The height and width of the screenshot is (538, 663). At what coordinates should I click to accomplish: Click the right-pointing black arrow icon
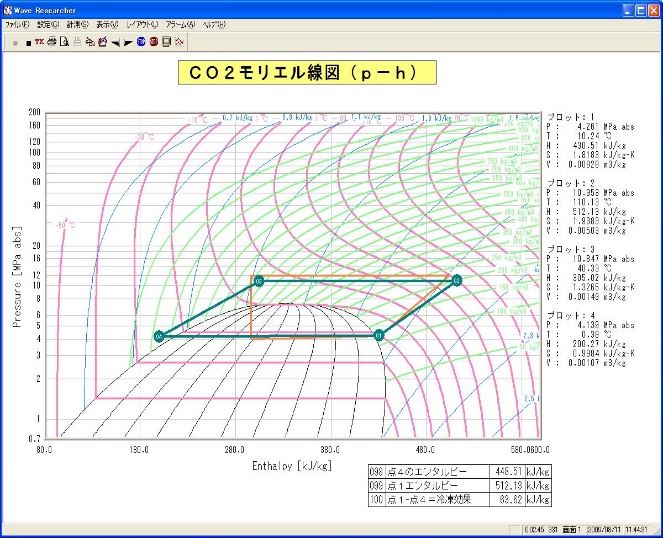point(128,42)
